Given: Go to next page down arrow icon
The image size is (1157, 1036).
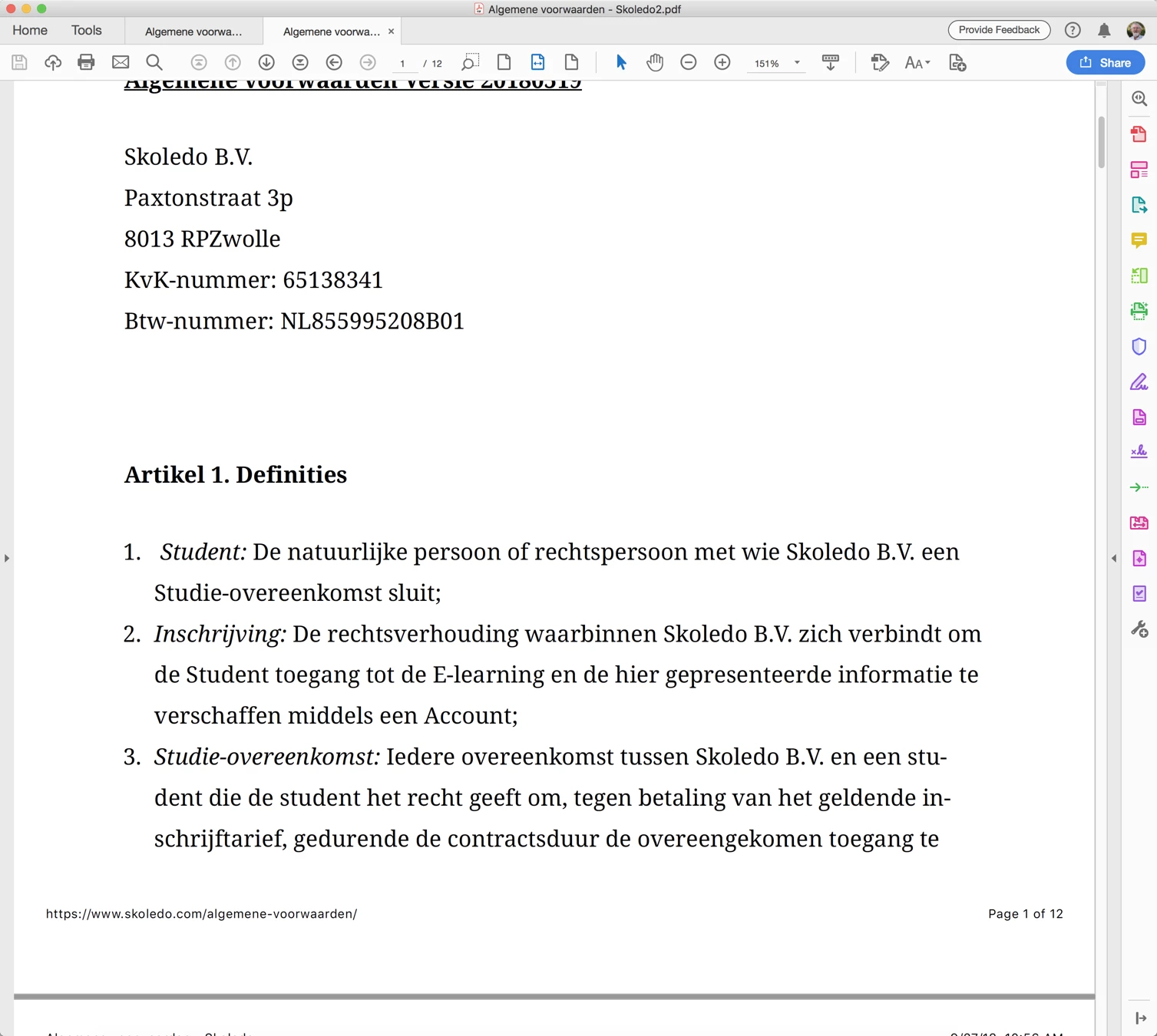Looking at the screenshot, I should point(266,62).
